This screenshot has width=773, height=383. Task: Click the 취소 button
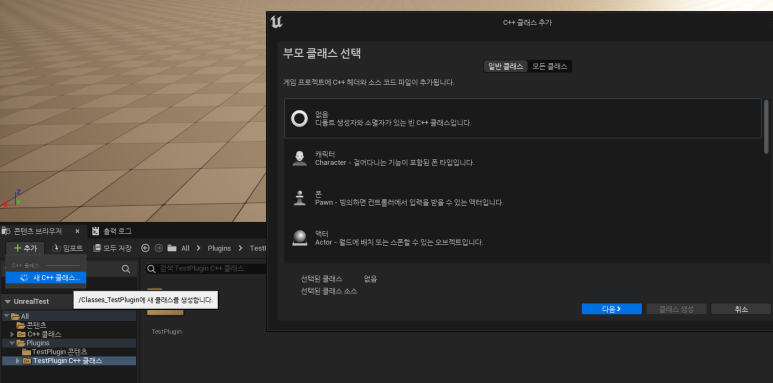[741, 309]
